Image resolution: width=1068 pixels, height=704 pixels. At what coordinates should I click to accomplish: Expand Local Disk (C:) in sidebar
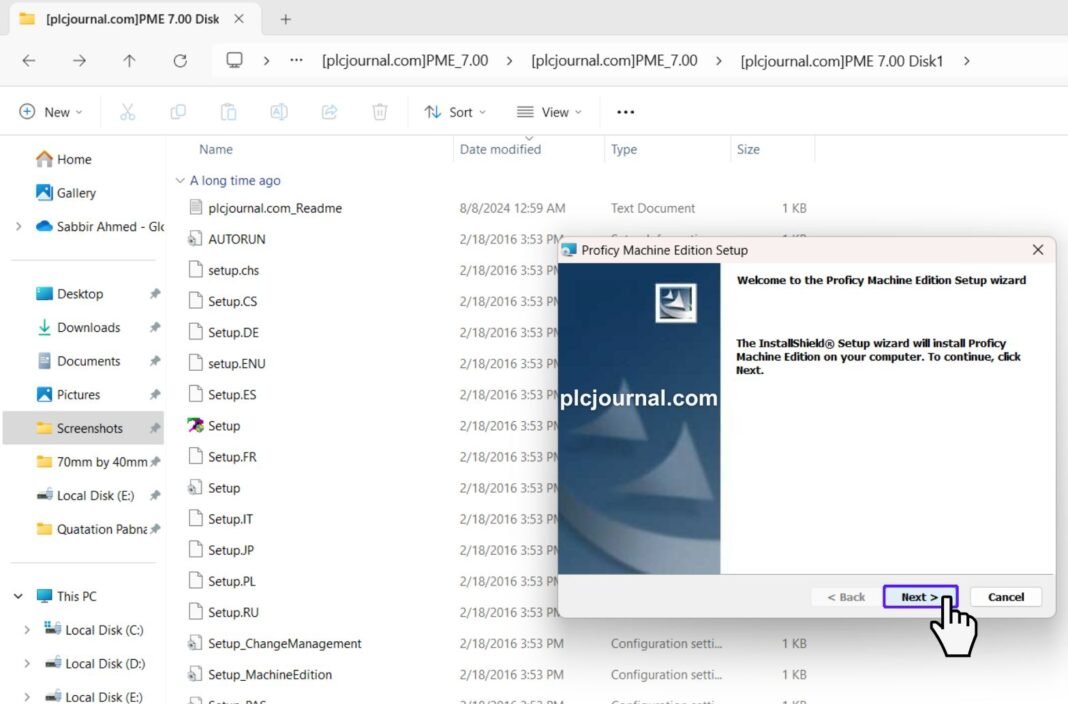coord(27,630)
